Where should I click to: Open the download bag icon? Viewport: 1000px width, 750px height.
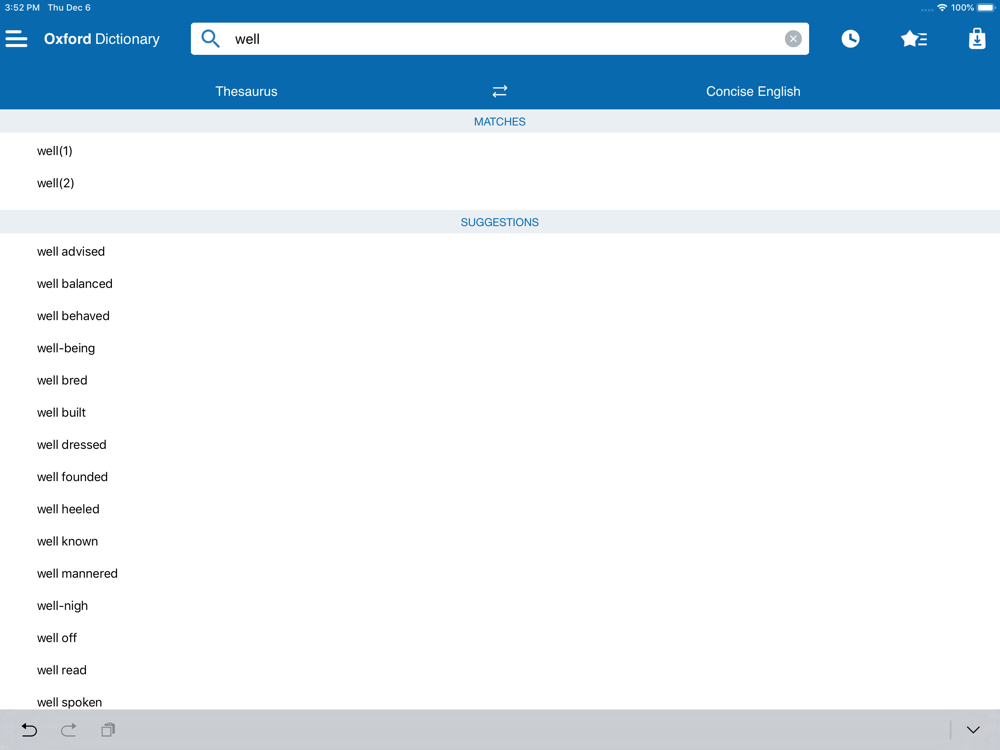tap(977, 39)
